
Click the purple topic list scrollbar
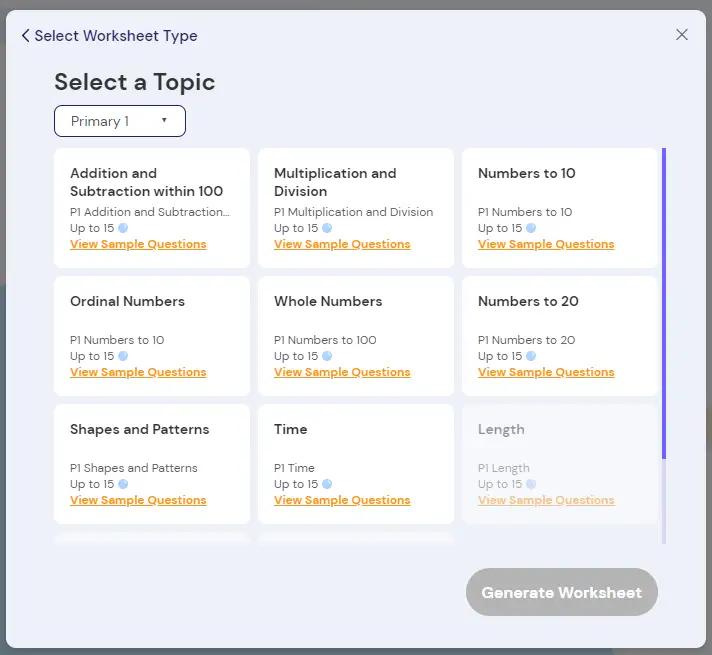coord(664,303)
